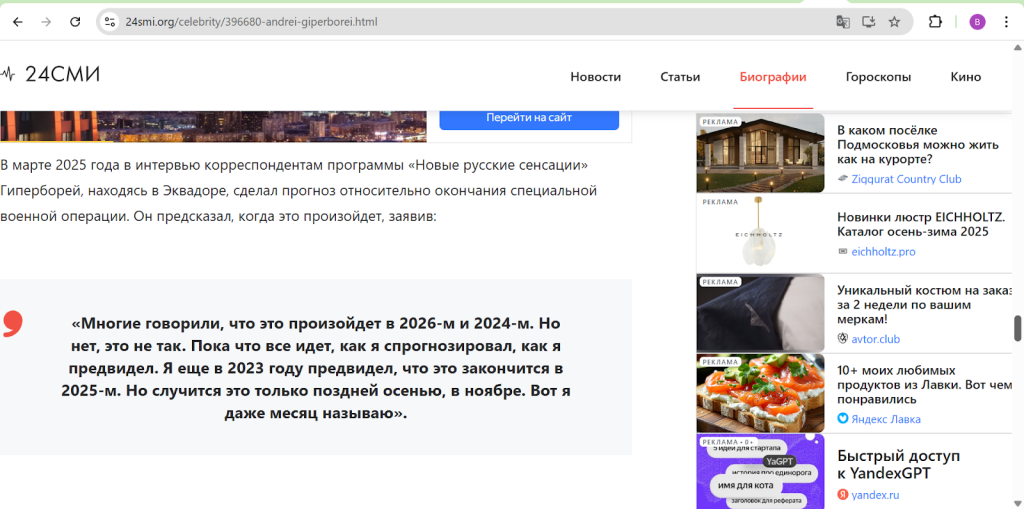This screenshot has height=509, width=1024.
Task: Open the Новости menu item
Action: tap(595, 77)
